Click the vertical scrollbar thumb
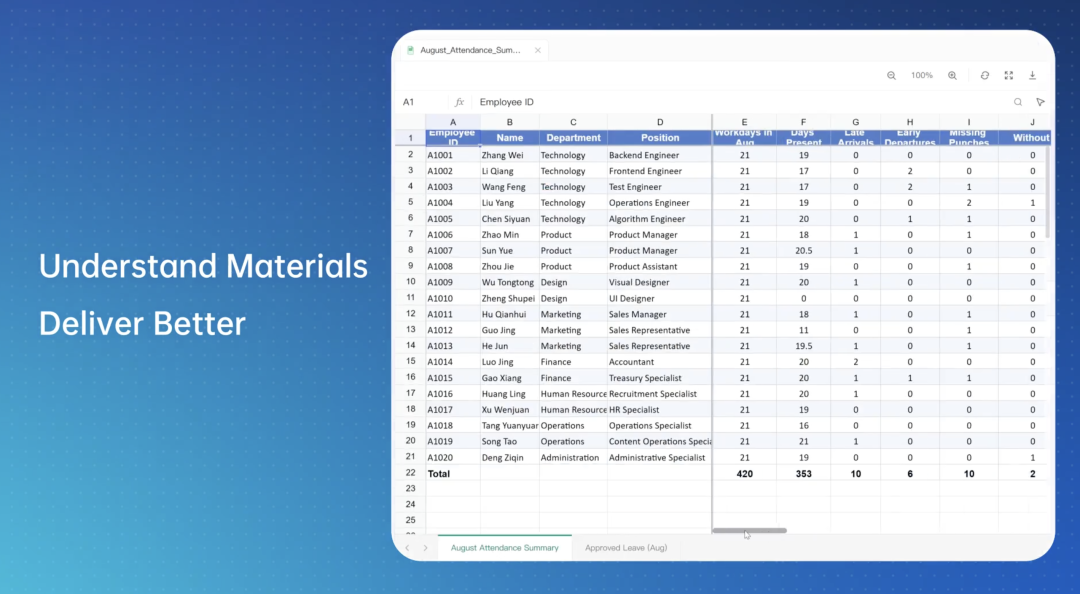 click(x=1047, y=193)
